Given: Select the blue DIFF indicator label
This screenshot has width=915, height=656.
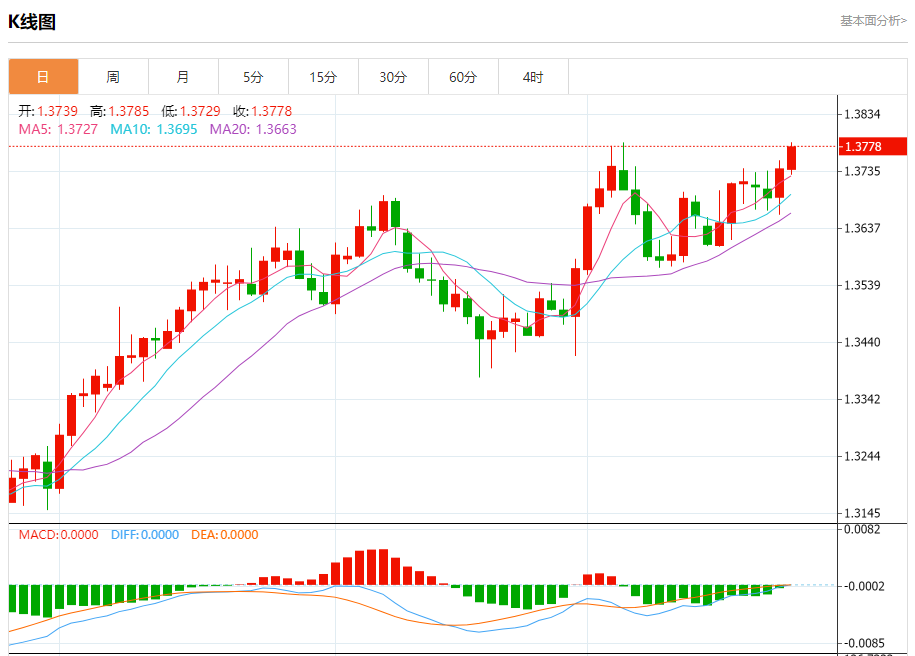Looking at the screenshot, I should [143, 535].
